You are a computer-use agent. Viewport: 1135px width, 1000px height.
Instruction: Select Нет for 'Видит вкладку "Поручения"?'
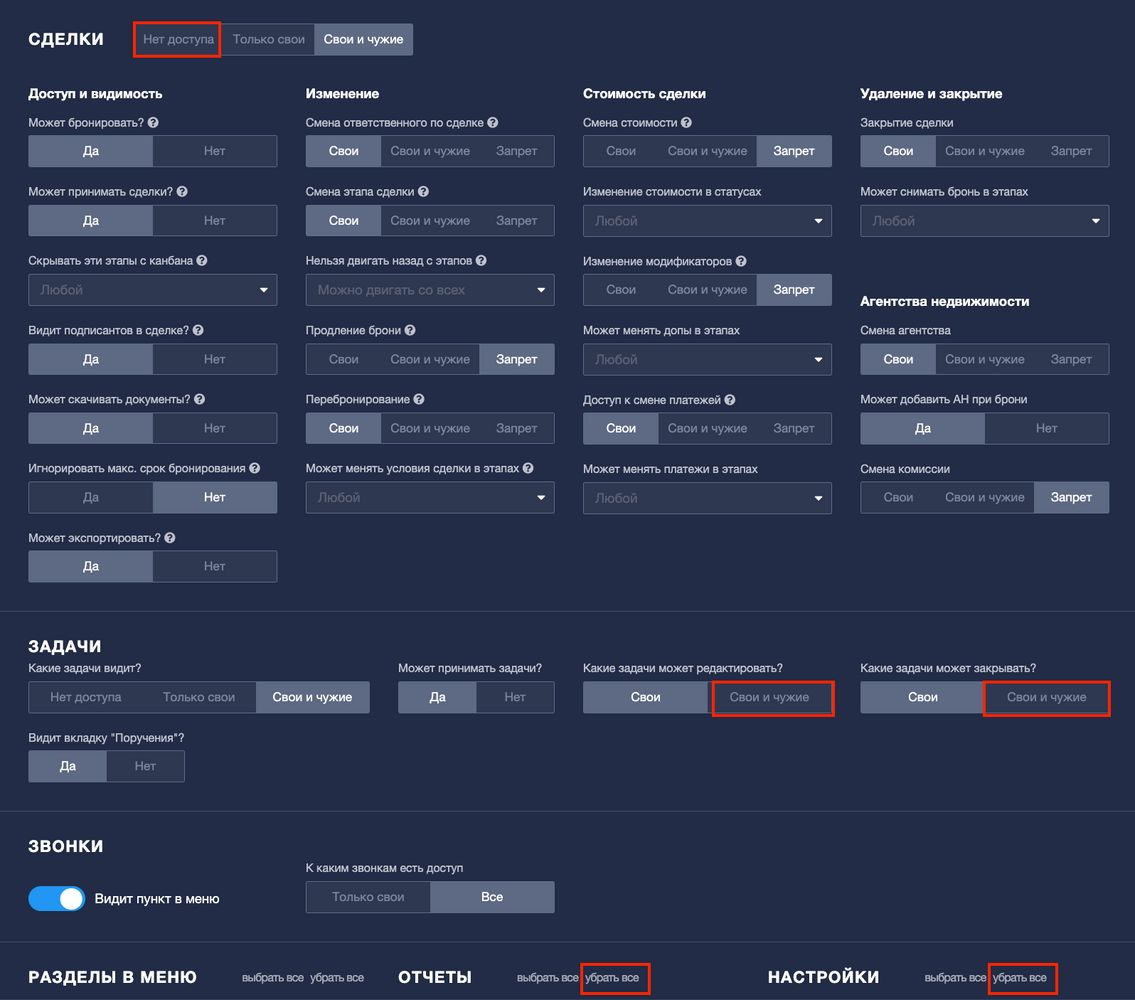tap(145, 765)
